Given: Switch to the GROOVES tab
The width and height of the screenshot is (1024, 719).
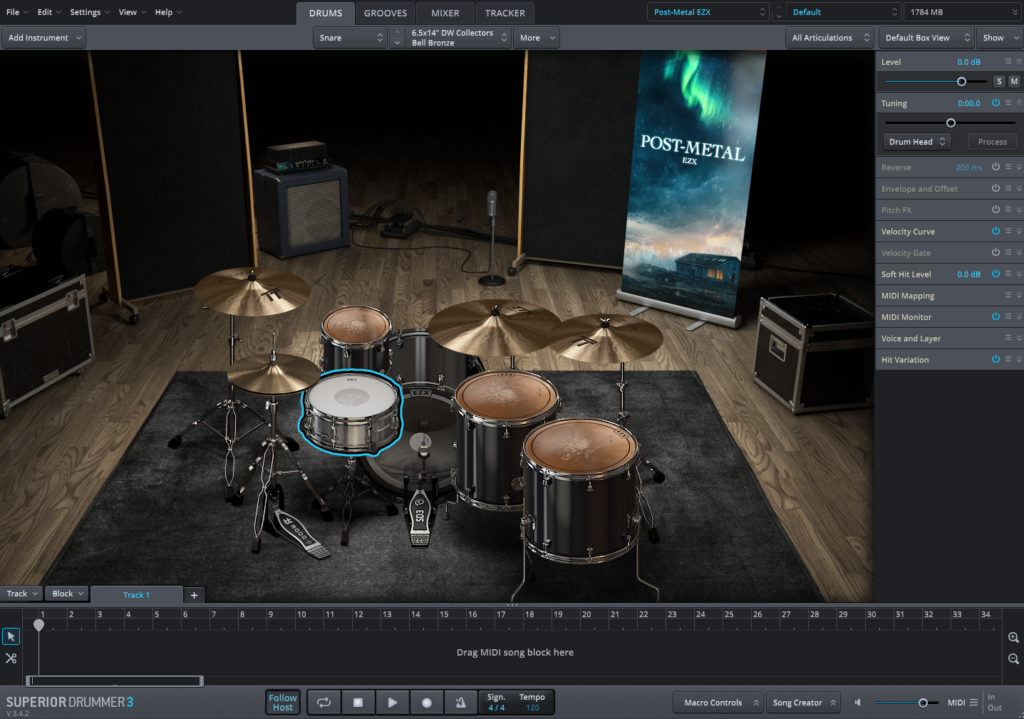Looking at the screenshot, I should [385, 13].
